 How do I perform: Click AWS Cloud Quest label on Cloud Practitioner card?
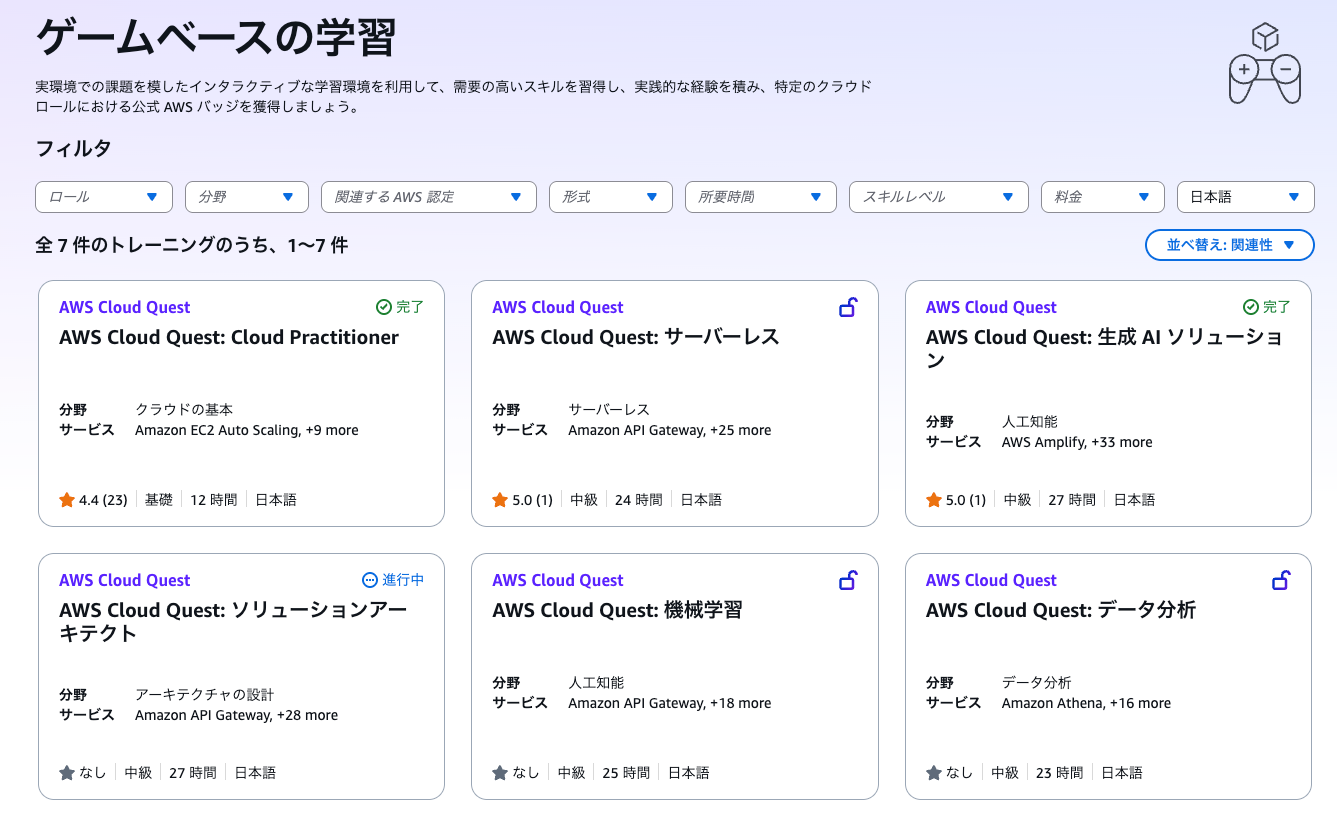coord(125,307)
